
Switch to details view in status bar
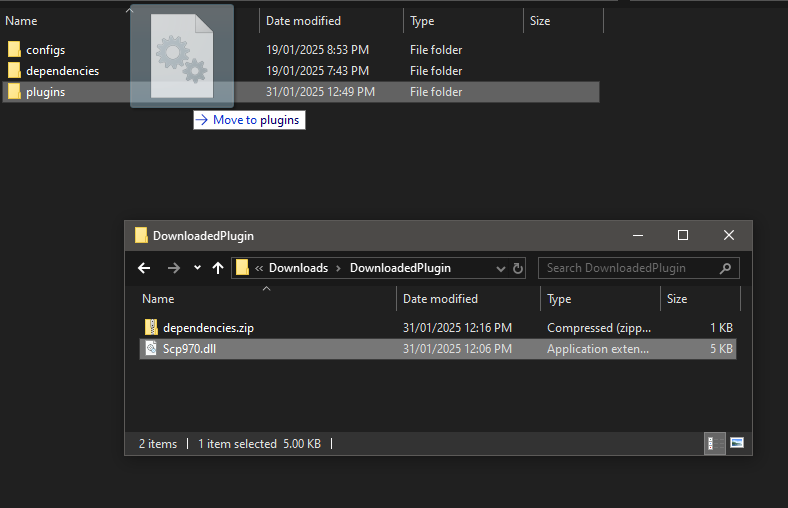coord(715,443)
